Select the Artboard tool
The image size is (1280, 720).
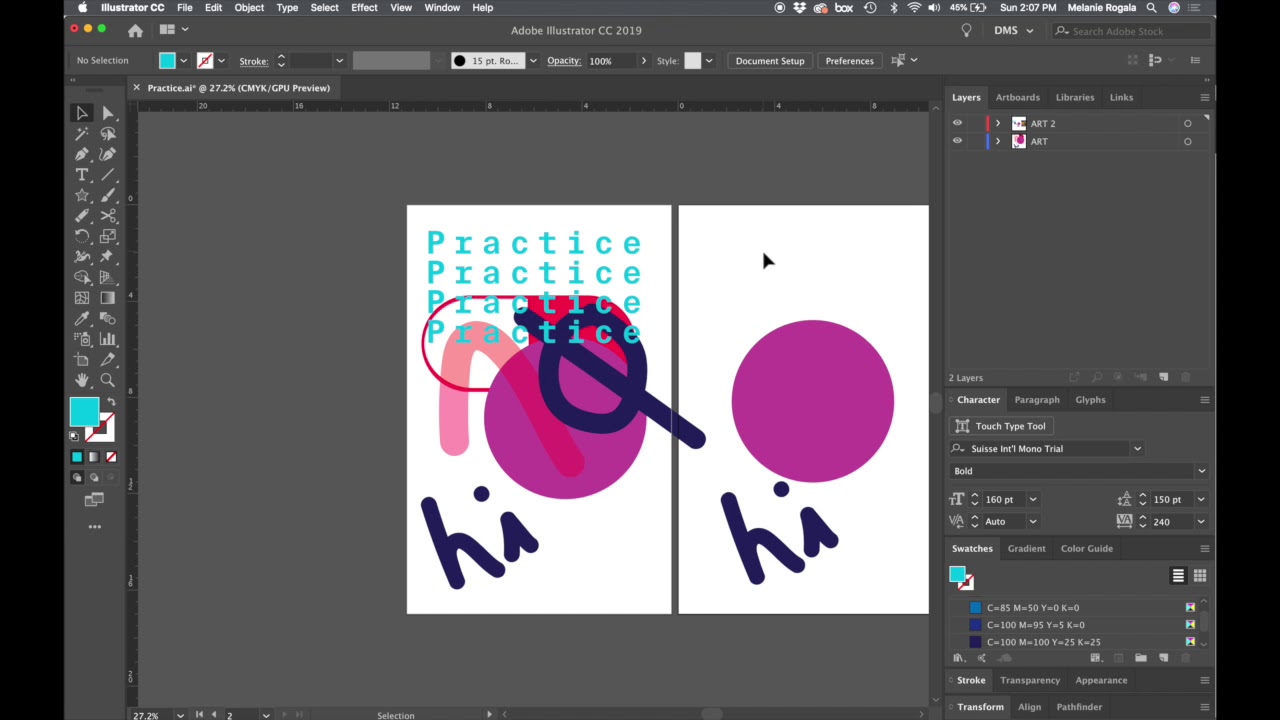(82, 359)
